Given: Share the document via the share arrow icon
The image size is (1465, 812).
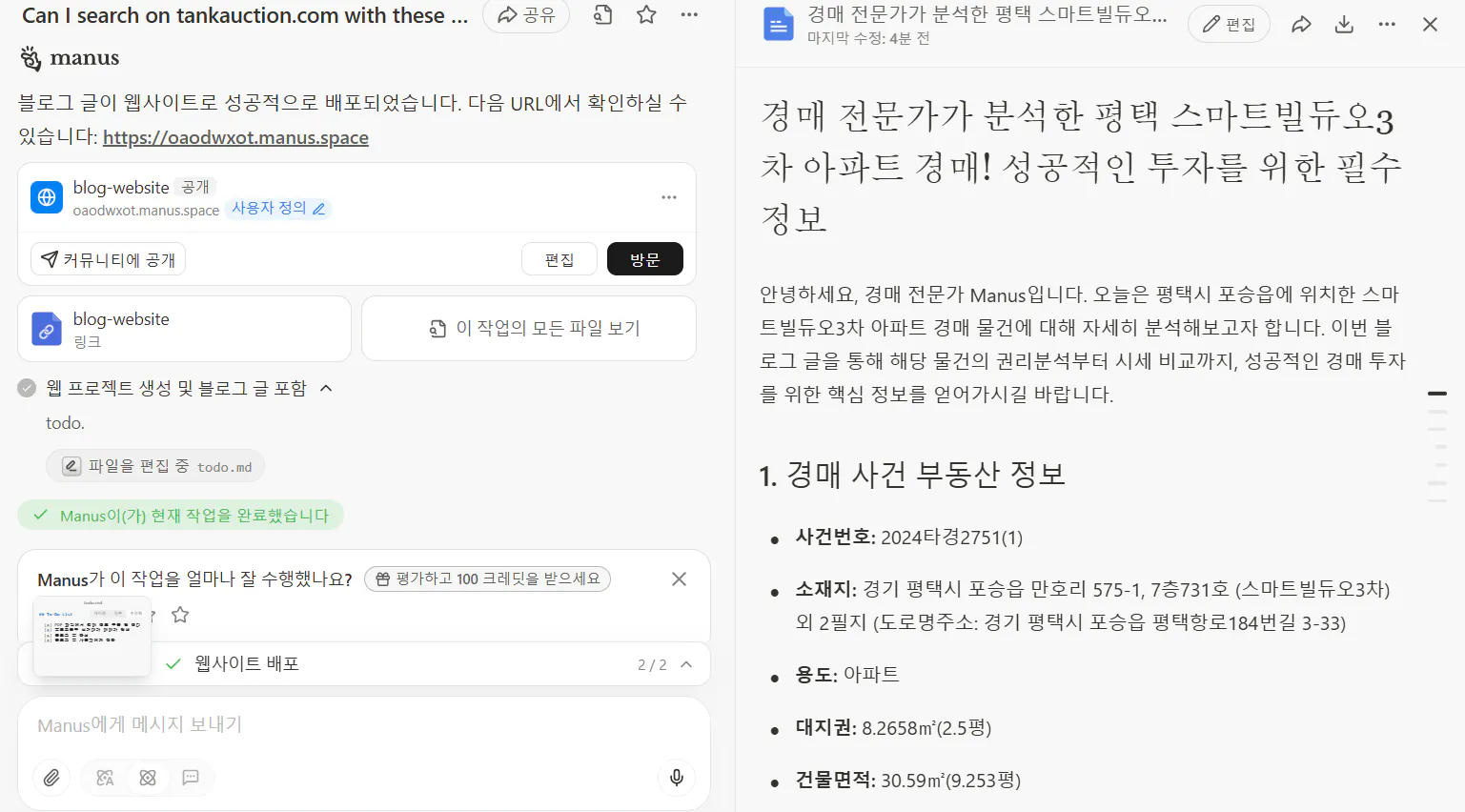Looking at the screenshot, I should tap(1302, 24).
